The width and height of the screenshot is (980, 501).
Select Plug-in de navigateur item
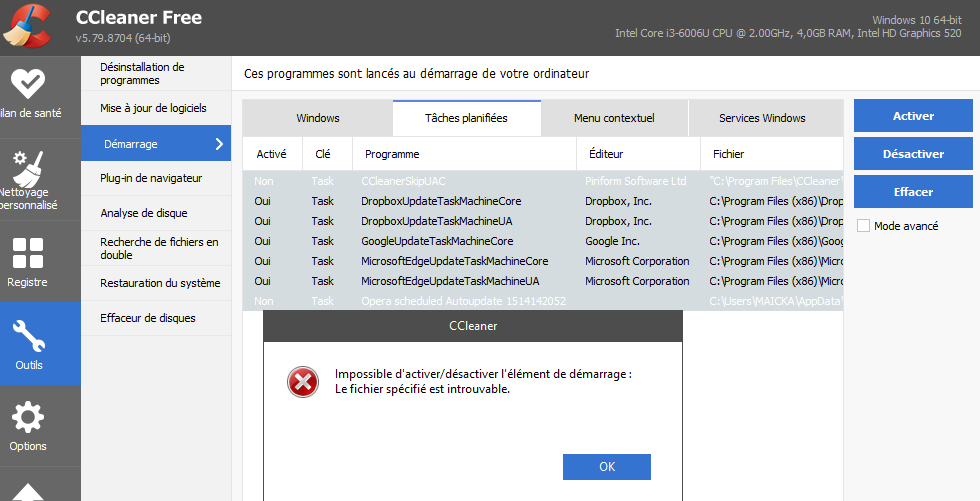point(156,178)
